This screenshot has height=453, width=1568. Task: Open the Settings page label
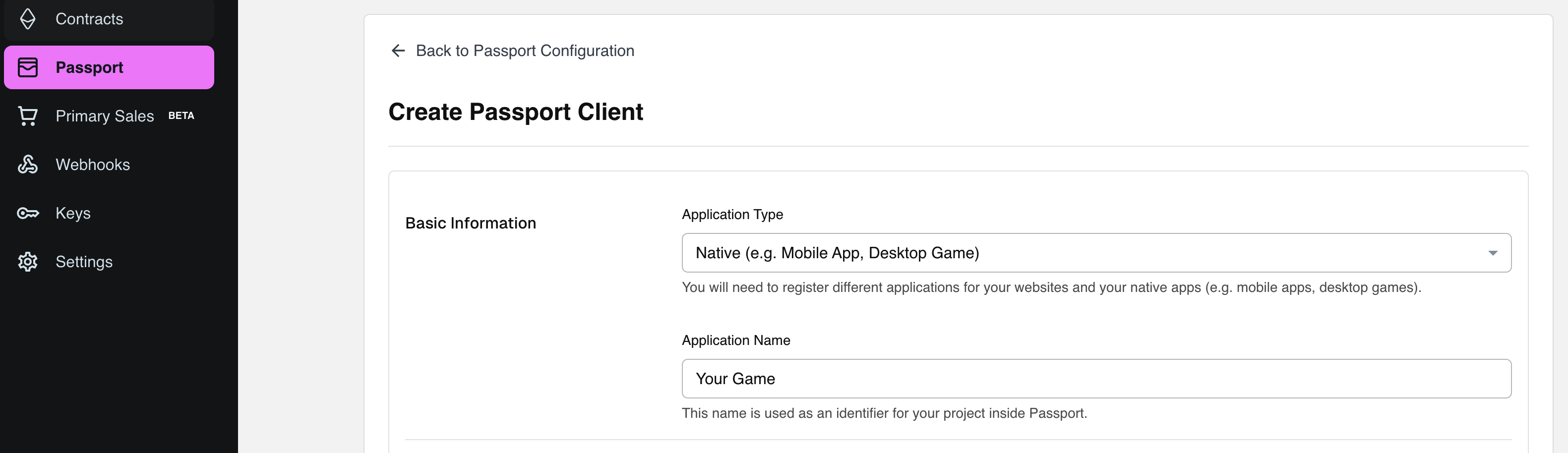(x=84, y=262)
